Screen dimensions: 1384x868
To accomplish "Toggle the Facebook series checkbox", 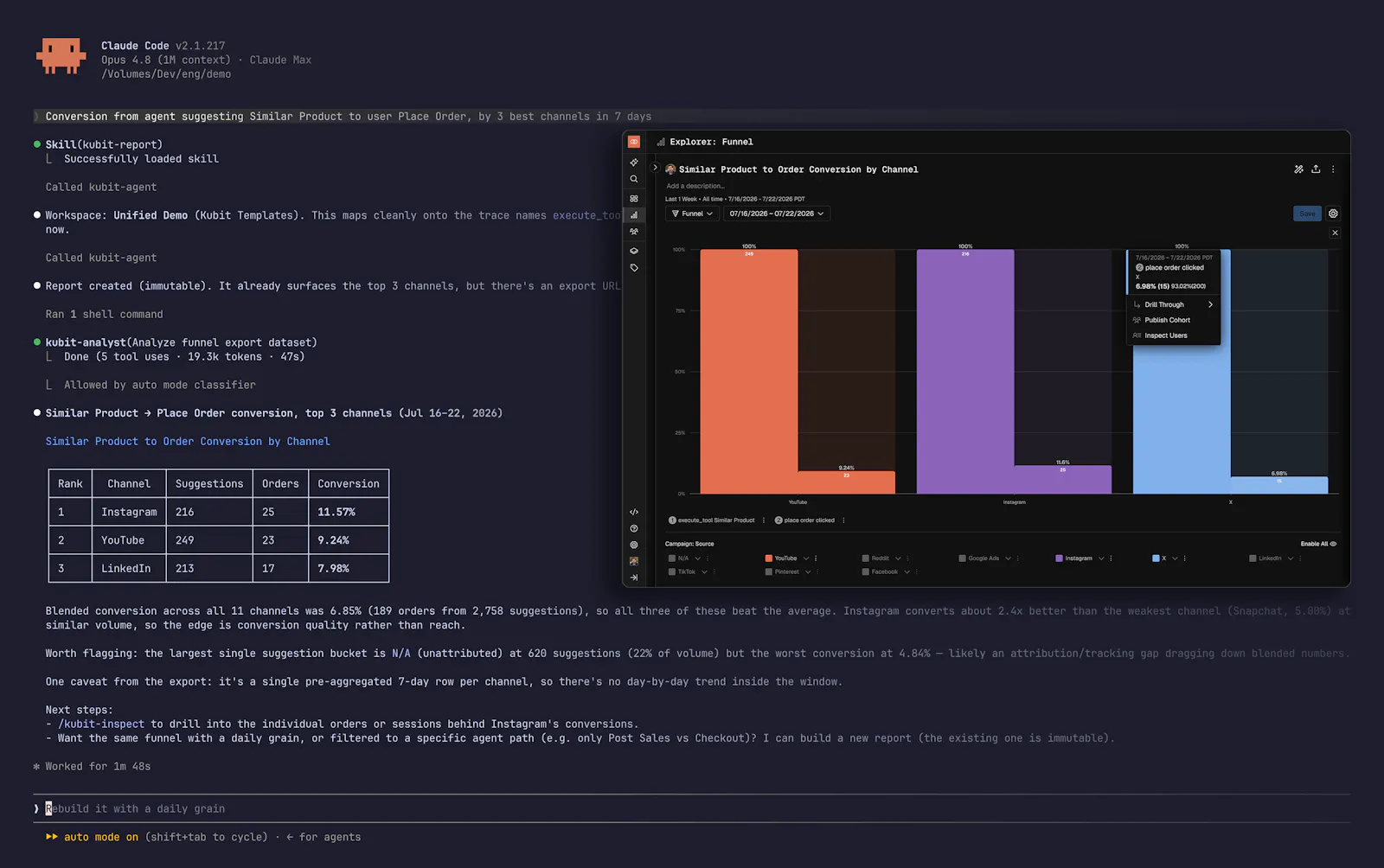I will pos(865,571).
